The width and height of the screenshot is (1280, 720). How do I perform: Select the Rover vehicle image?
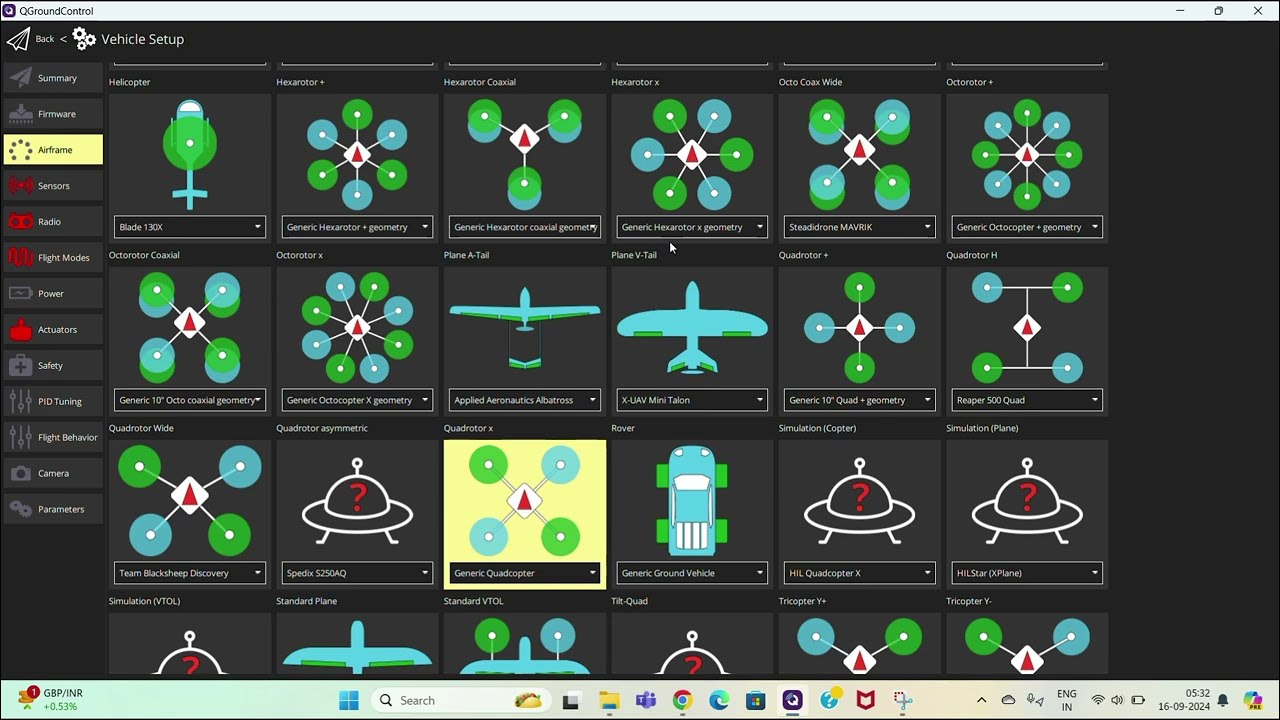(x=692, y=500)
